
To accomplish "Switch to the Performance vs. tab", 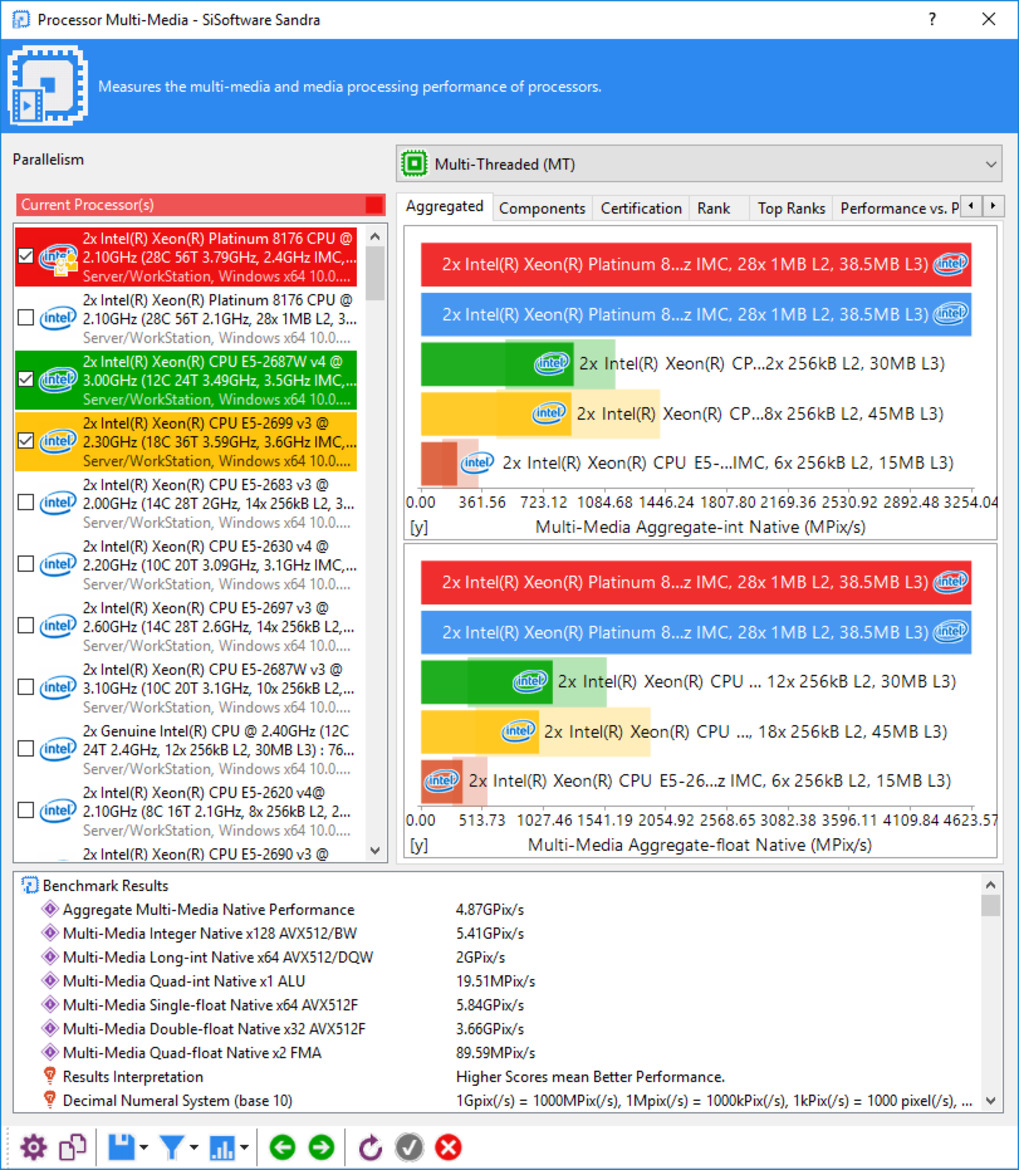I will [897, 208].
